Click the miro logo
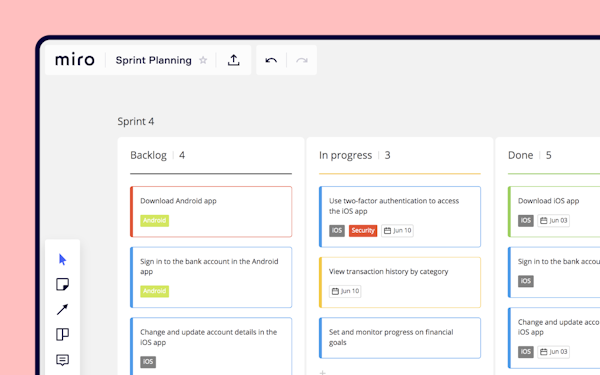 pos(75,60)
